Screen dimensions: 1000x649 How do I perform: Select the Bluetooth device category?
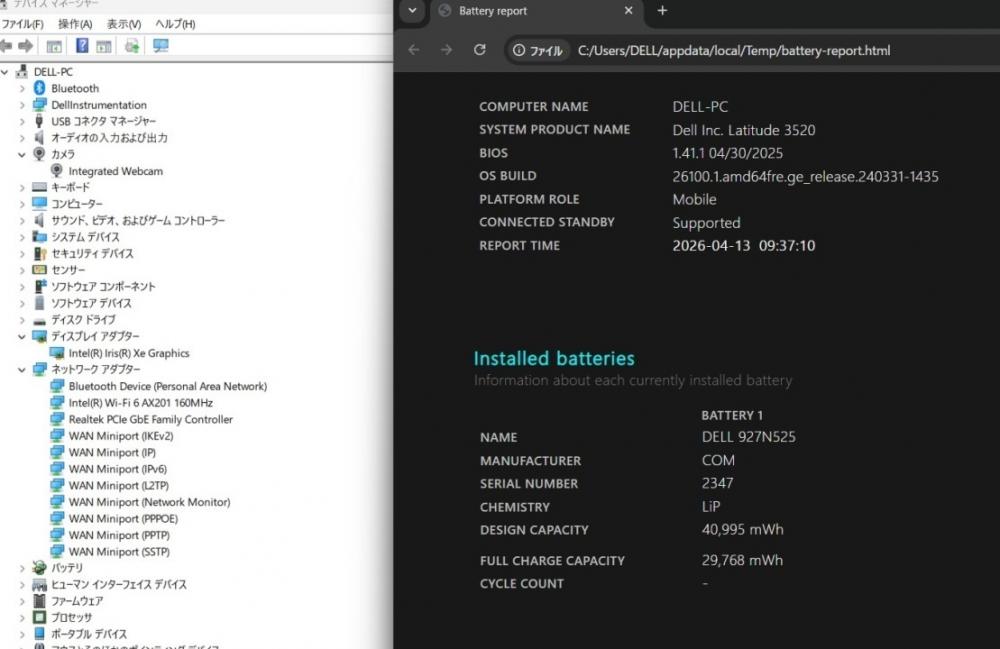tap(75, 88)
